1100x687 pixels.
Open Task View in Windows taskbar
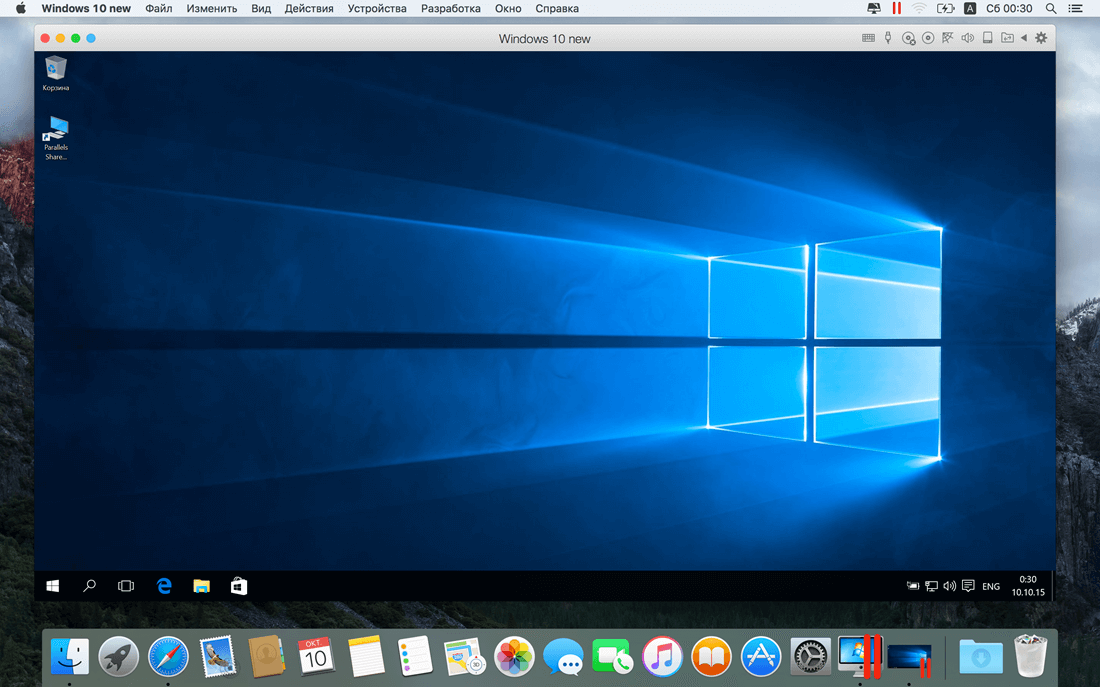(x=126, y=586)
